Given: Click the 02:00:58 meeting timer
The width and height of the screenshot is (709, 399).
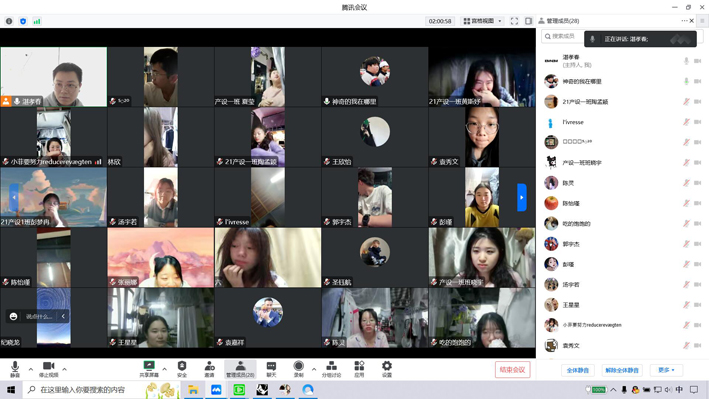Looking at the screenshot, I should [440, 21].
